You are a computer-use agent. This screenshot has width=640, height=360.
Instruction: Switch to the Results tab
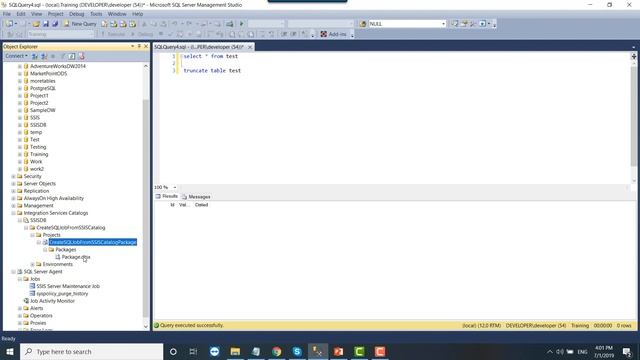click(x=167, y=196)
